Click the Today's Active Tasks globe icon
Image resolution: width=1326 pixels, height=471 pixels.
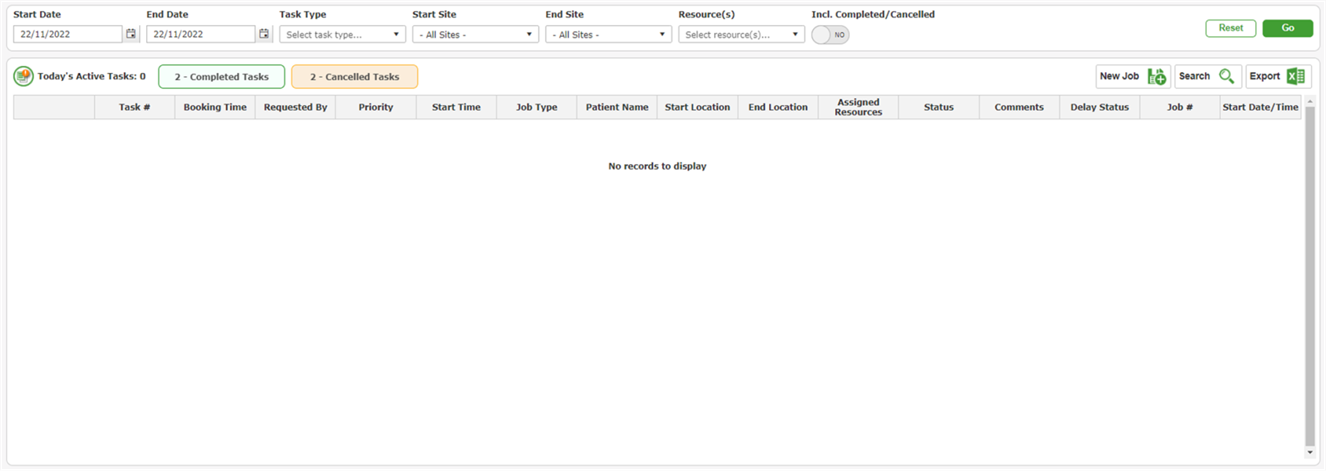pyautogui.click(x=23, y=76)
